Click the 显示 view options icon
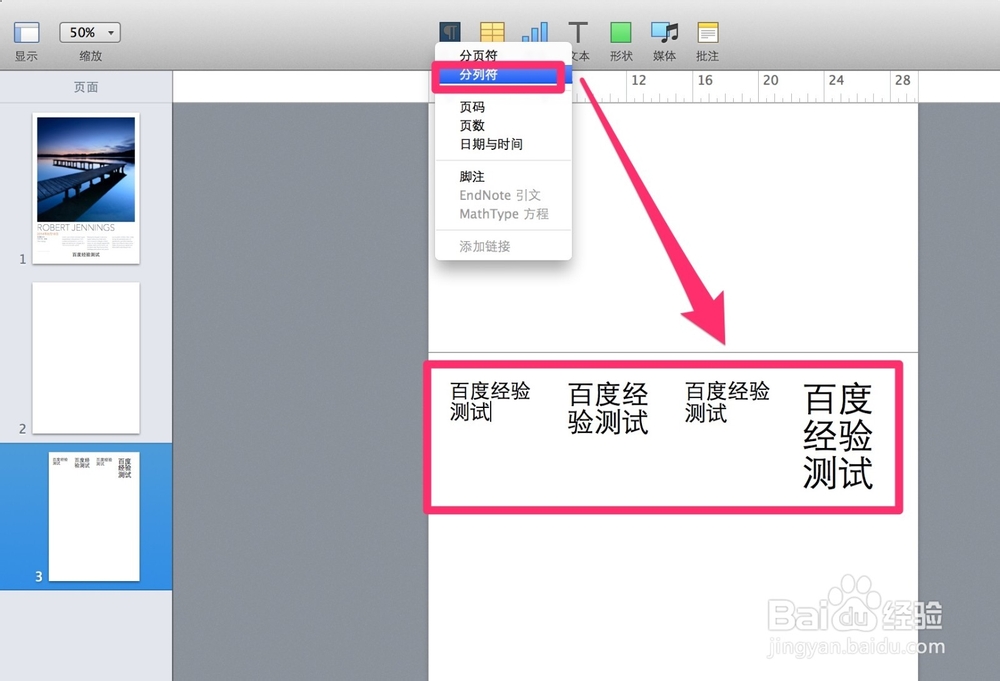Screen dimensions: 1000x681 pyautogui.click(x=26, y=33)
